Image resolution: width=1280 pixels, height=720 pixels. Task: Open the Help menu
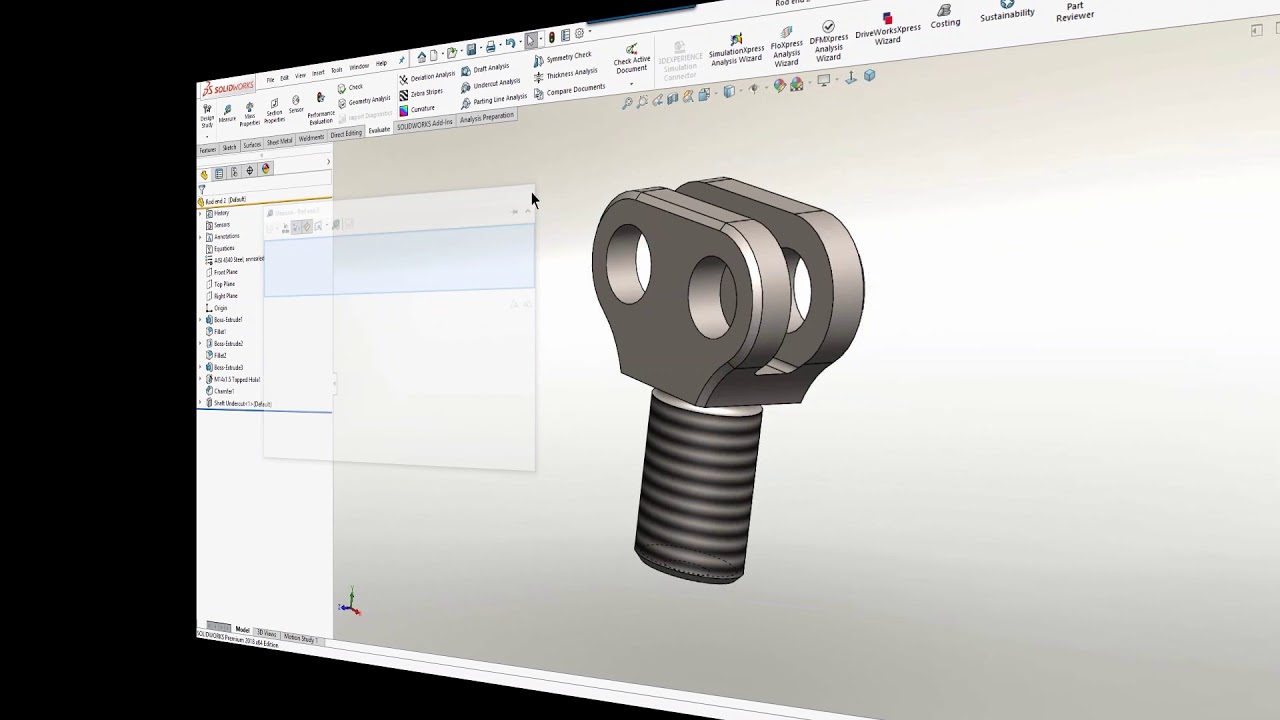click(x=381, y=64)
